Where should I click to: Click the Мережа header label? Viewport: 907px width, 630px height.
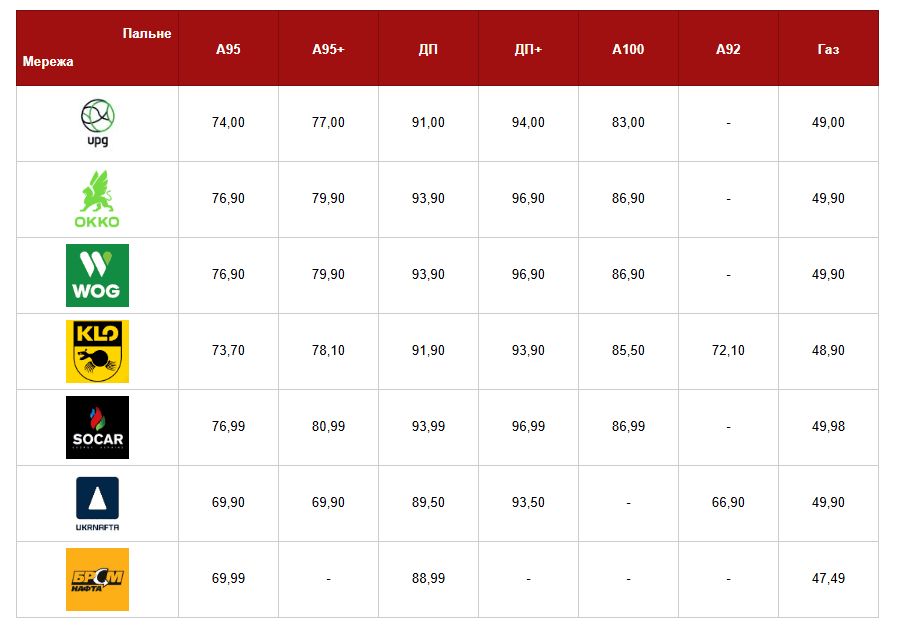(x=48, y=62)
